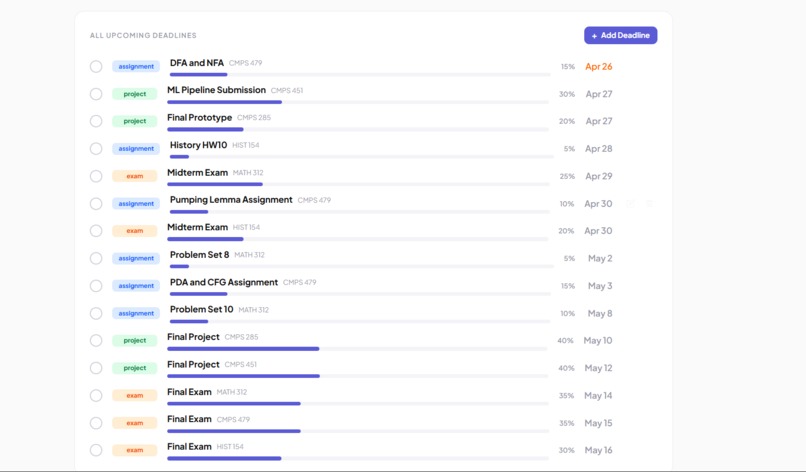
Task: Click the May 3 due date
Action: point(600,286)
